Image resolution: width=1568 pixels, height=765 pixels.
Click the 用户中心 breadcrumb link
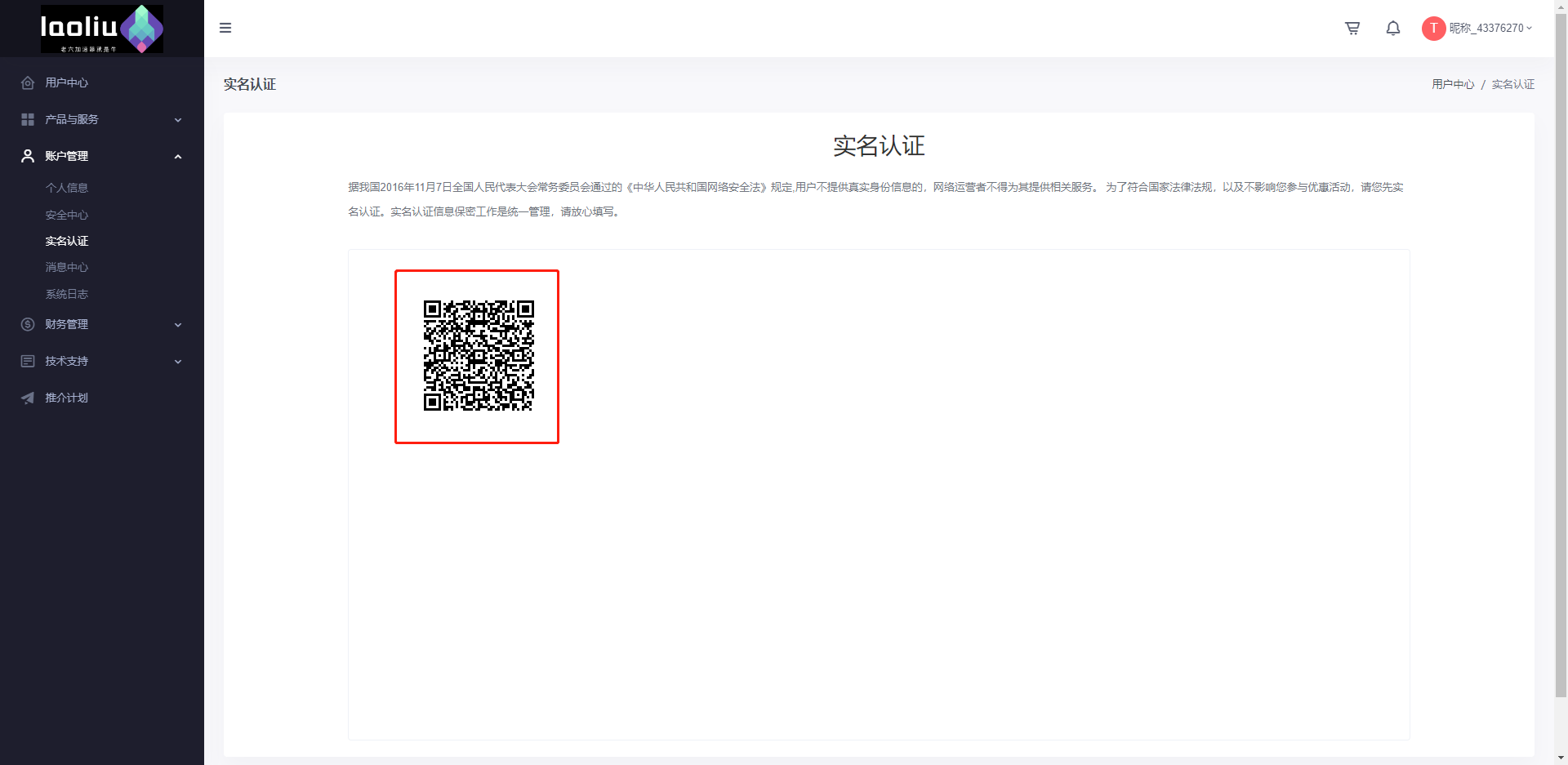point(1452,83)
